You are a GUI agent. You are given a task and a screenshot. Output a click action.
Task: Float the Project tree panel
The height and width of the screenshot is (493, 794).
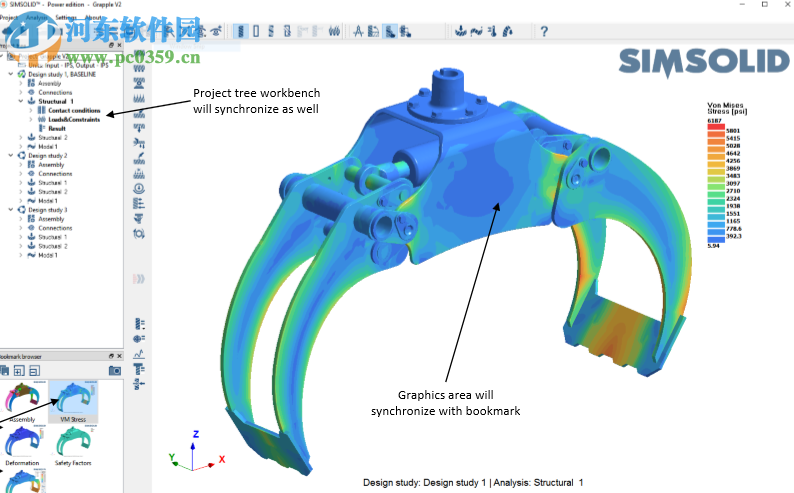[x=111, y=45]
